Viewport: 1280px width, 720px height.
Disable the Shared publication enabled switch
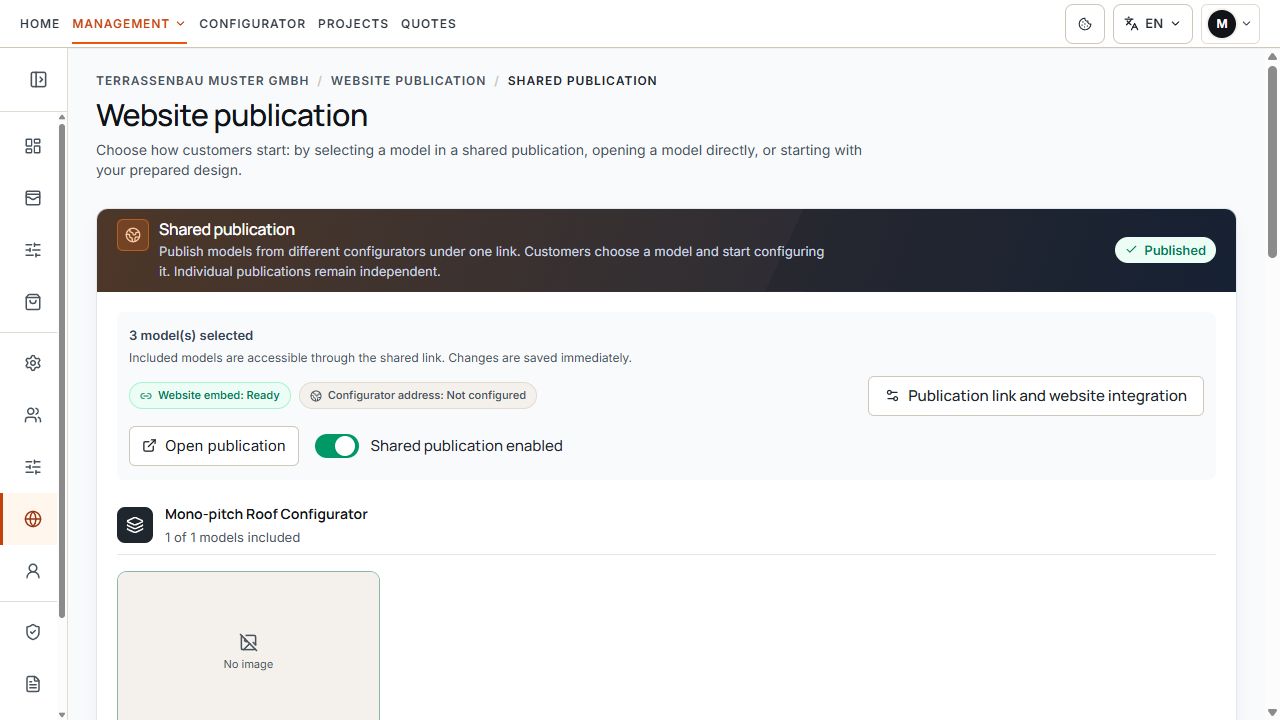tap(337, 446)
